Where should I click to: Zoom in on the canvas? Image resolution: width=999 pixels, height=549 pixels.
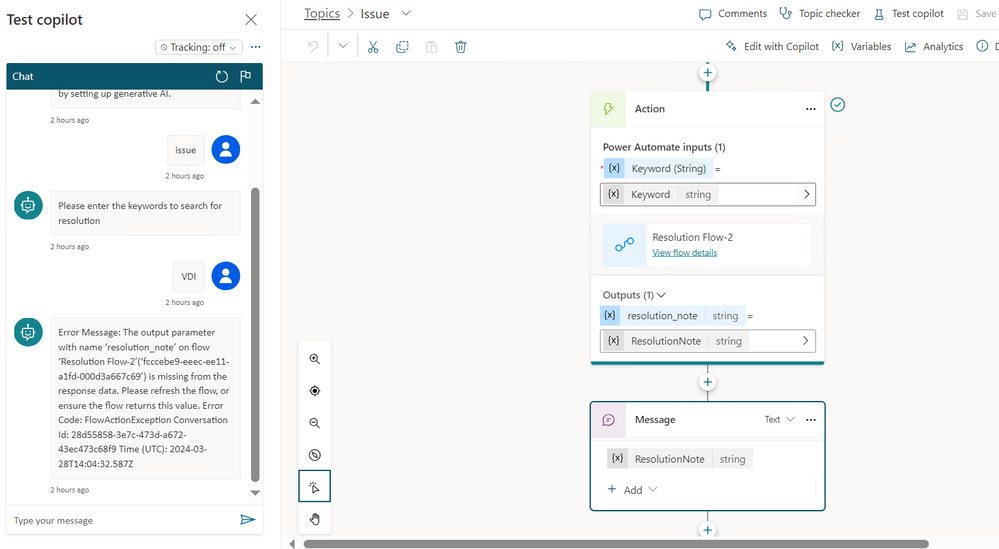click(315, 359)
